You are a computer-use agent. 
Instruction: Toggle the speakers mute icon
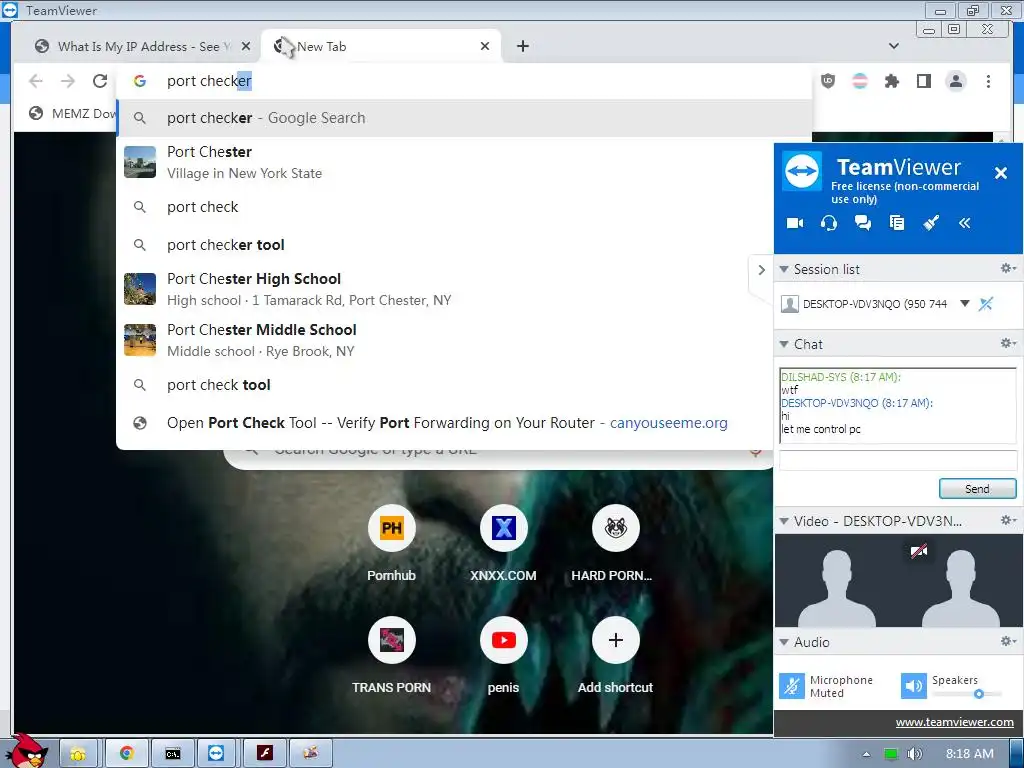point(914,686)
